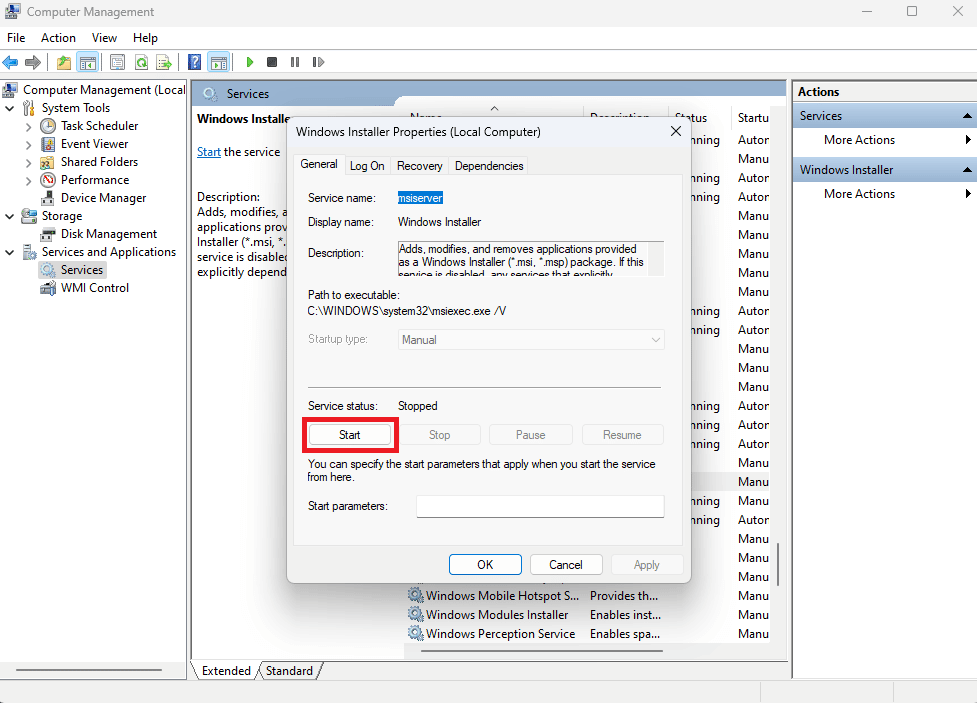The height and width of the screenshot is (703, 977).
Task: Collapse the System Tools tree node
Action: coord(9,108)
